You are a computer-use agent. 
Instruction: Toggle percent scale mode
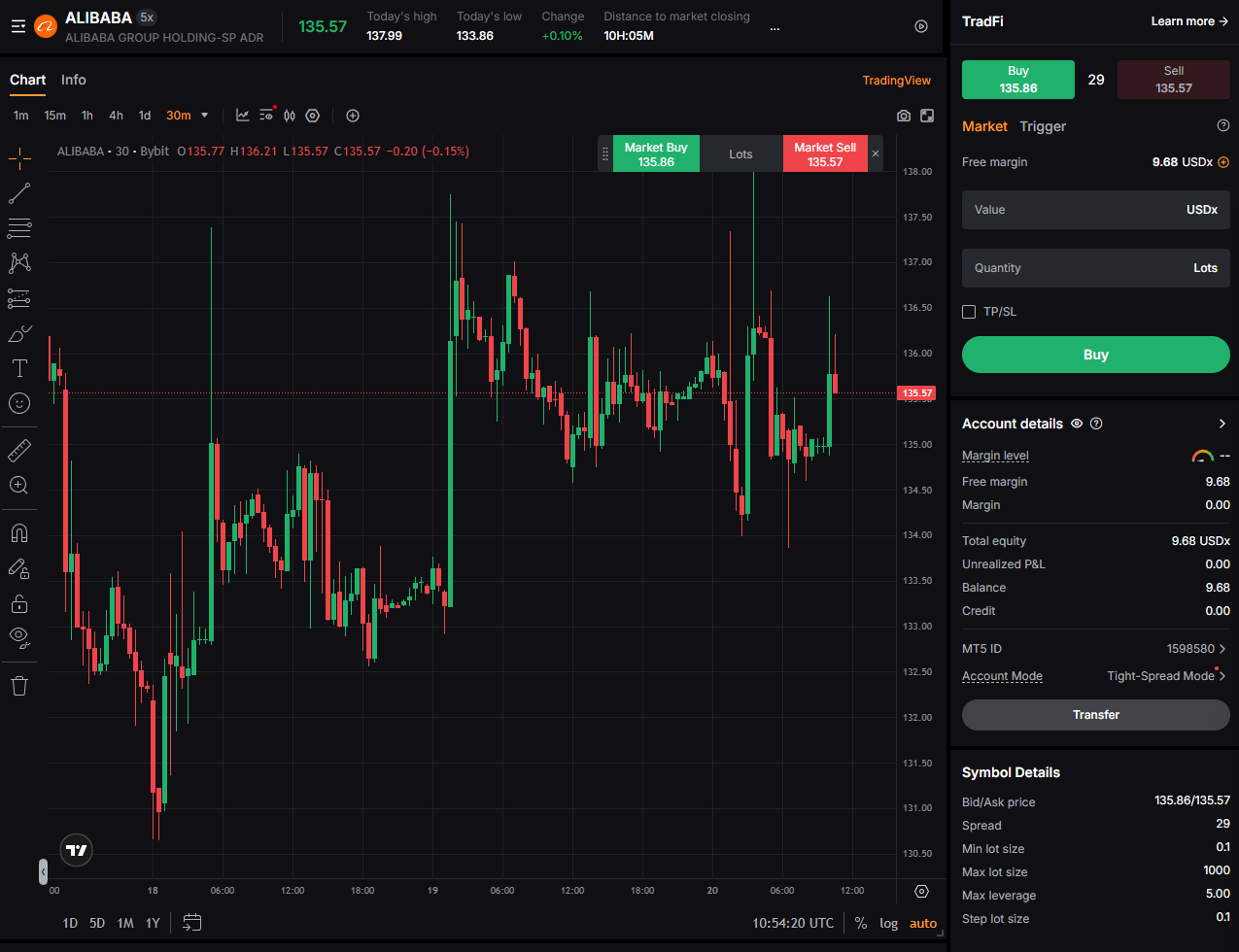(861, 923)
